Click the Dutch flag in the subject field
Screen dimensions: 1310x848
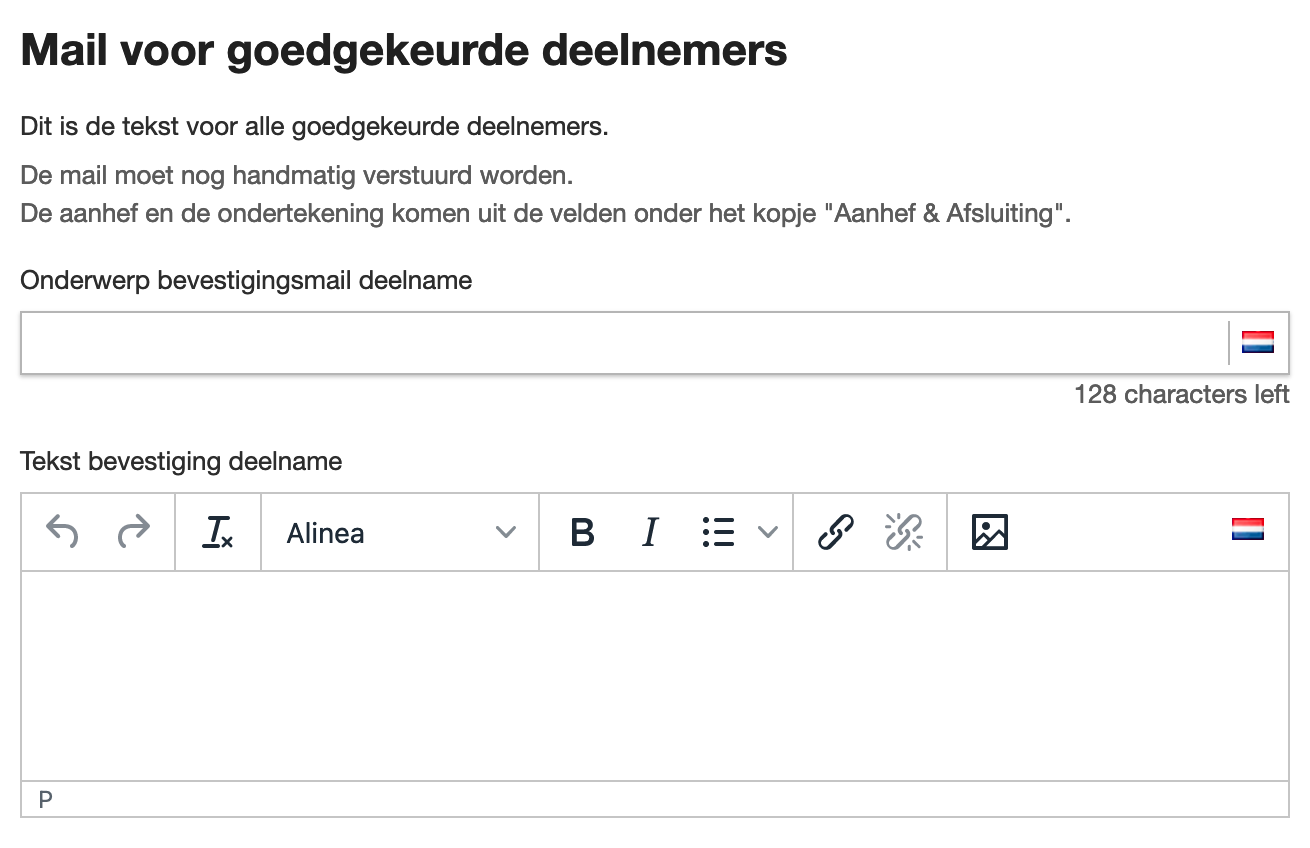click(x=1257, y=343)
